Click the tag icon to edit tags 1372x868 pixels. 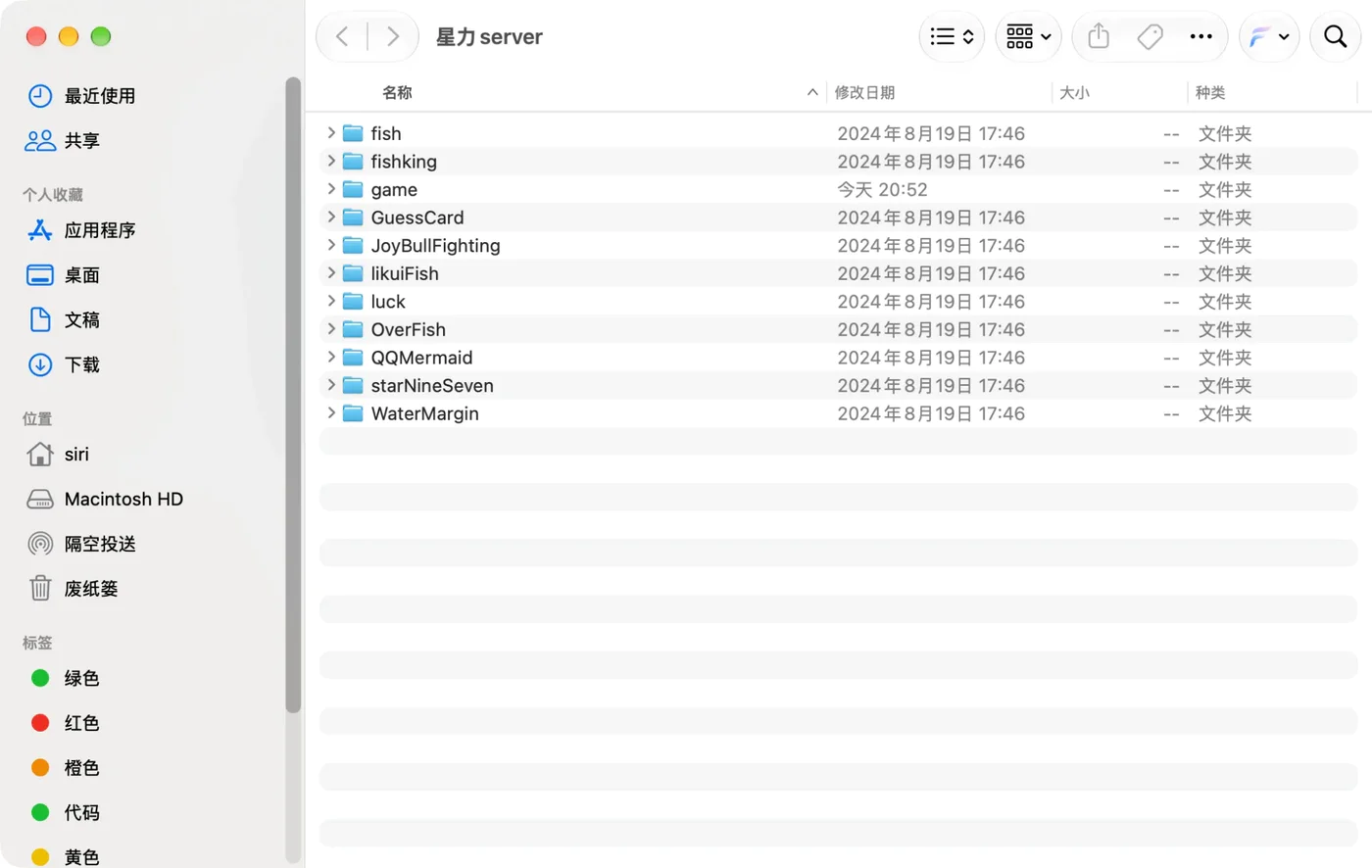click(x=1150, y=37)
